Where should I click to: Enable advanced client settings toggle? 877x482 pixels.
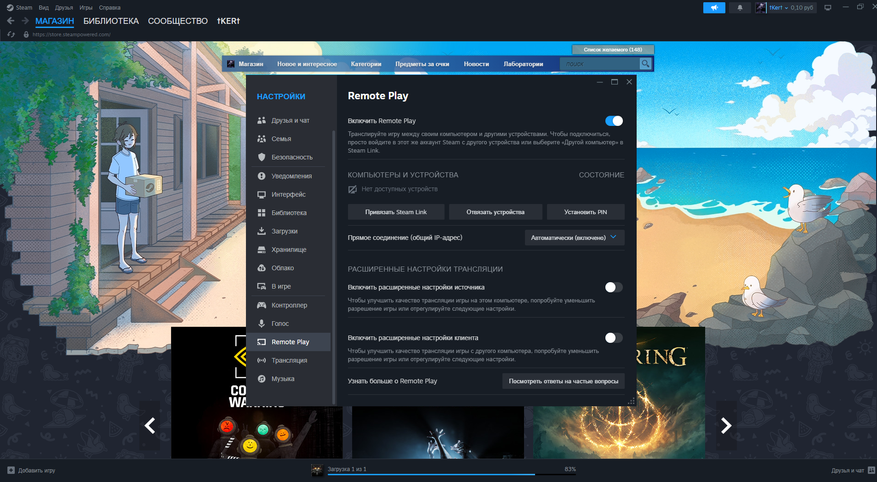[614, 338]
